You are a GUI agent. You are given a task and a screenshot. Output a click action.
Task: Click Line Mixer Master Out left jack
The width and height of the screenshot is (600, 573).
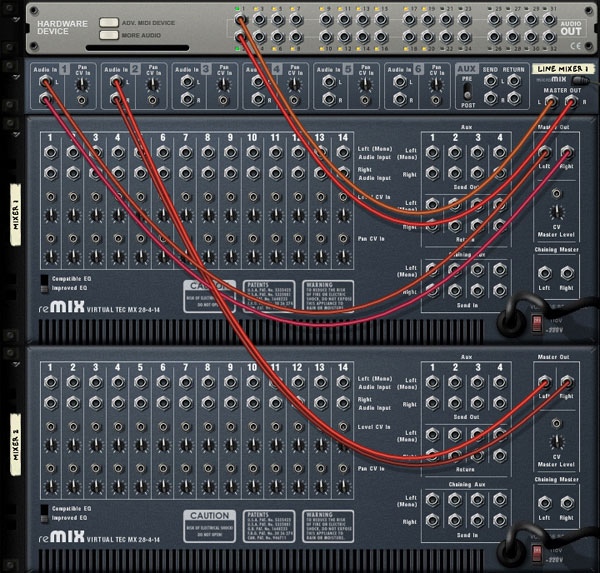[551, 102]
